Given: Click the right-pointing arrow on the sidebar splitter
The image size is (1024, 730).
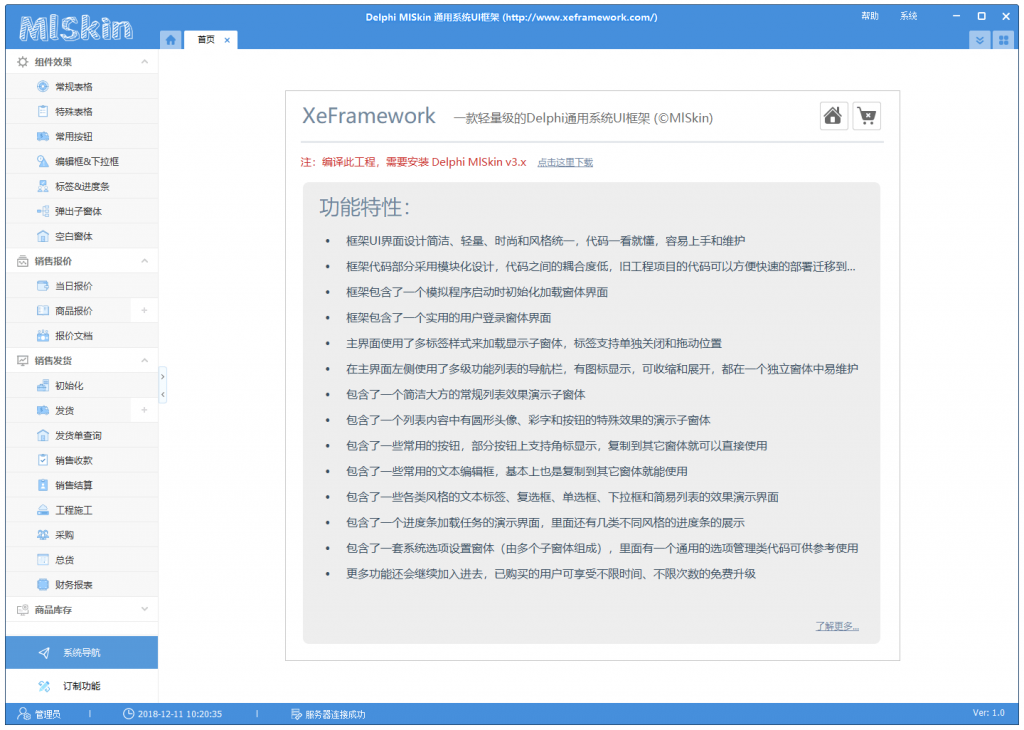Looking at the screenshot, I should pyautogui.click(x=163, y=377).
